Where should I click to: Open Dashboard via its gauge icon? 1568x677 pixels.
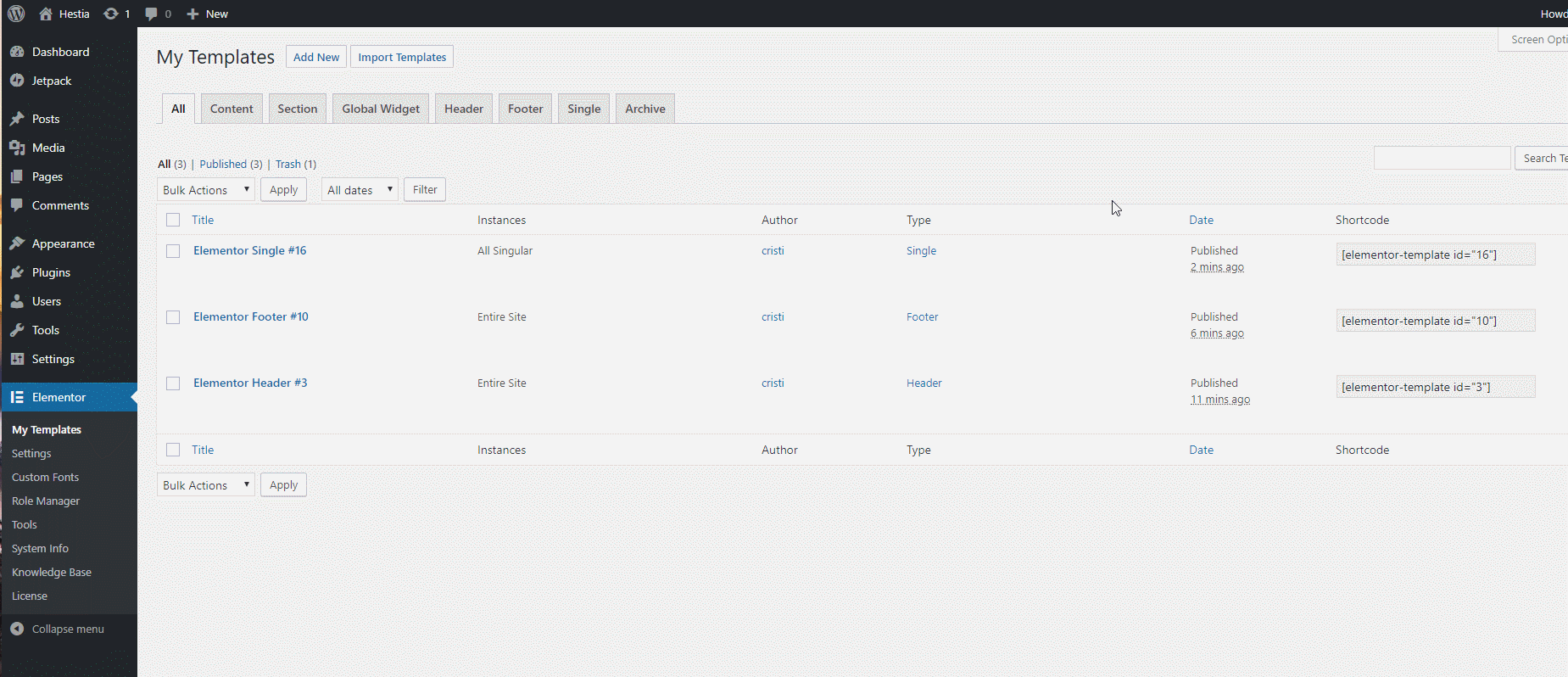click(x=17, y=52)
